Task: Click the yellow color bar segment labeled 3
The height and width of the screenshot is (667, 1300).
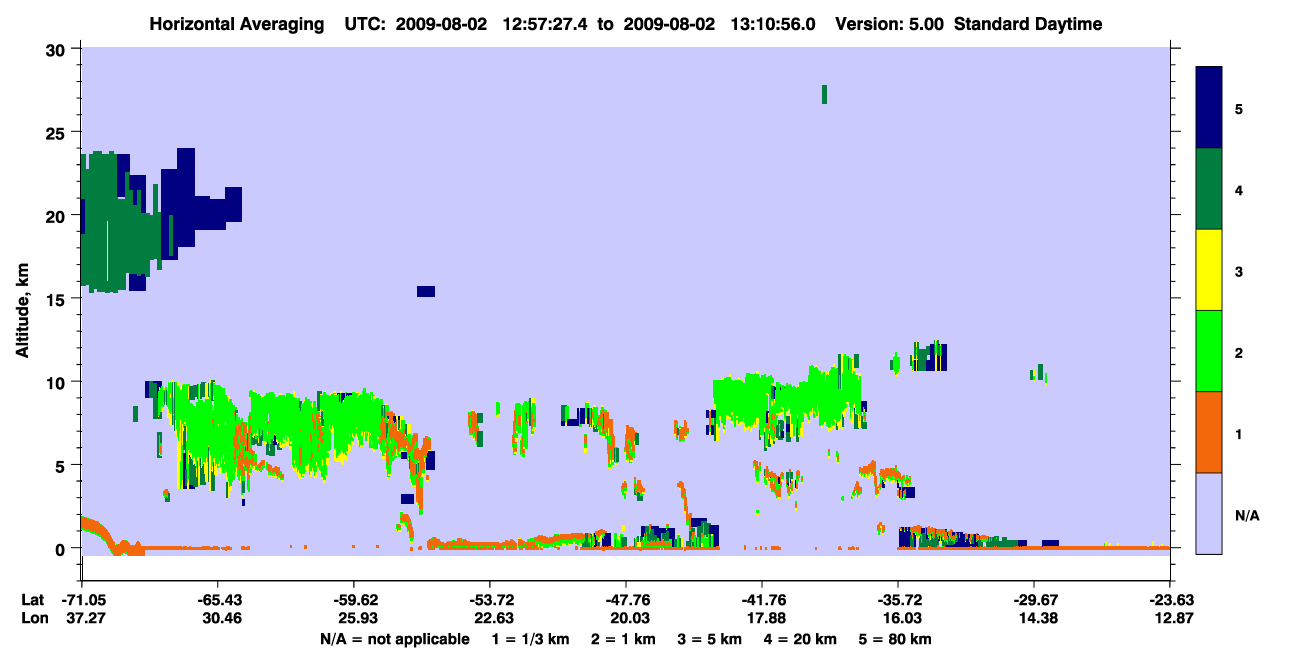Action: pyautogui.click(x=1209, y=270)
